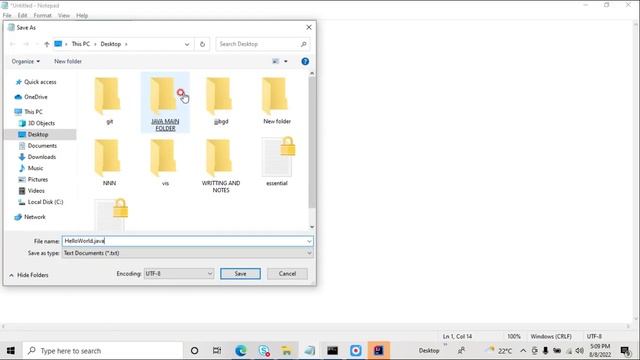The image size is (640, 360).
Task: Select This PC in navigation pane
Action: tap(29, 112)
